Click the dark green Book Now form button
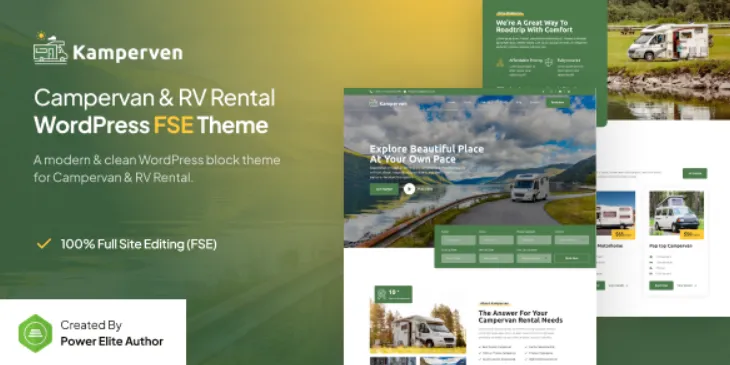This screenshot has height=365, width=730. pyautogui.click(x=572, y=258)
